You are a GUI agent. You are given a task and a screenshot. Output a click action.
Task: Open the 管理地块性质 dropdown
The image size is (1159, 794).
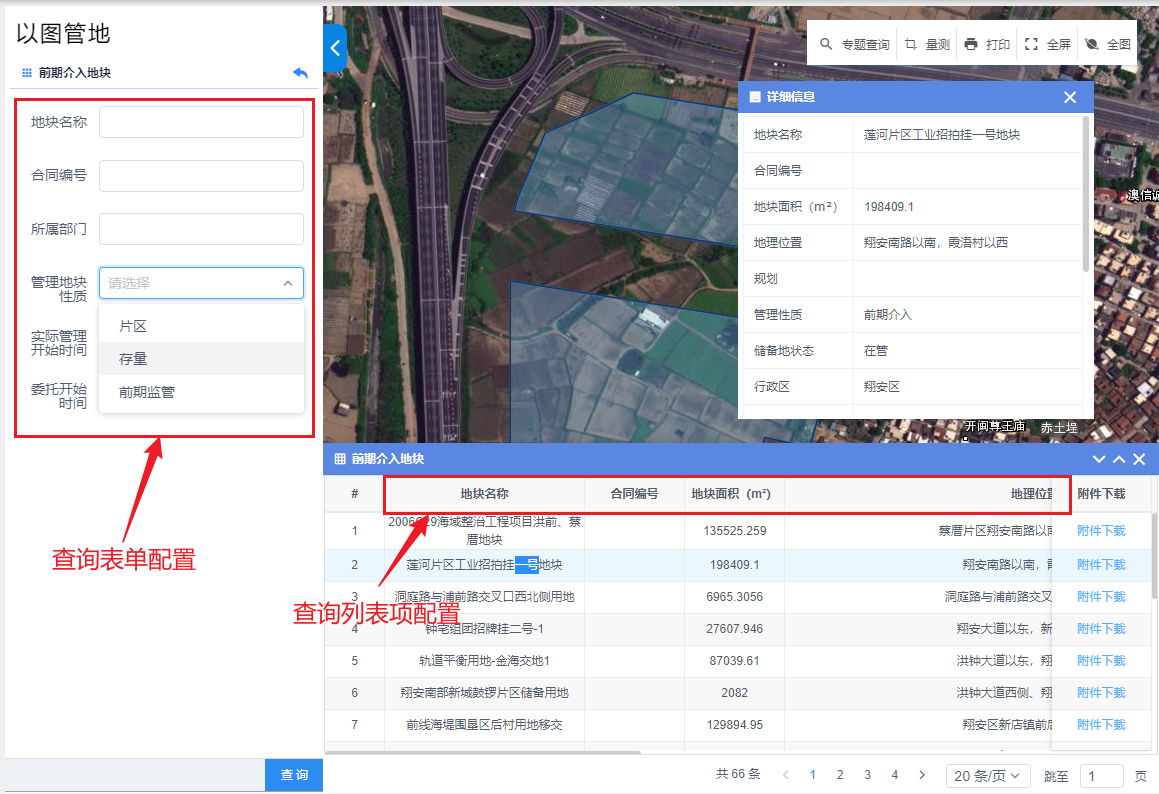[201, 283]
